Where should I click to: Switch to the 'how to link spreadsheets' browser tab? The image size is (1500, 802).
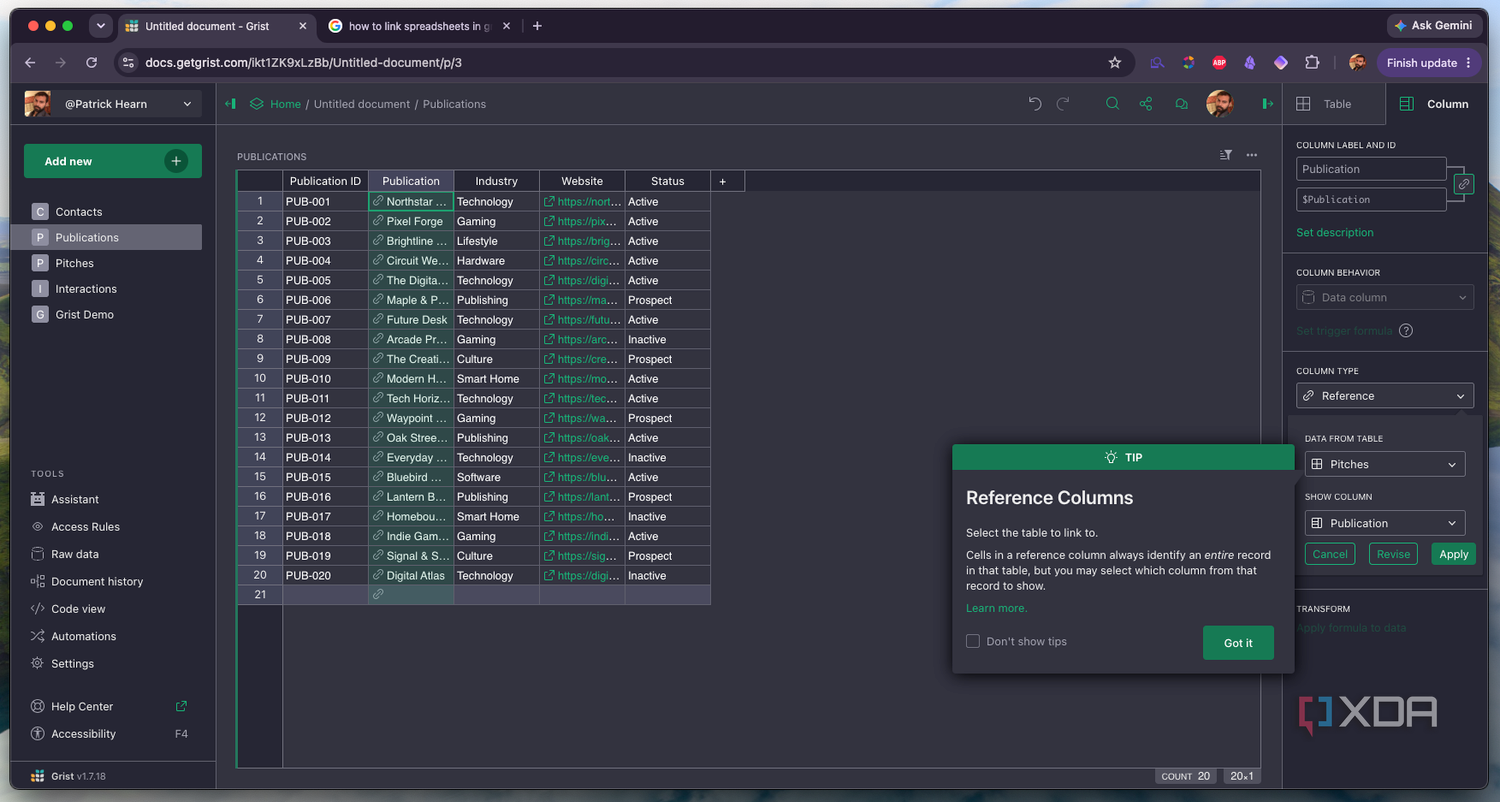tap(419, 26)
